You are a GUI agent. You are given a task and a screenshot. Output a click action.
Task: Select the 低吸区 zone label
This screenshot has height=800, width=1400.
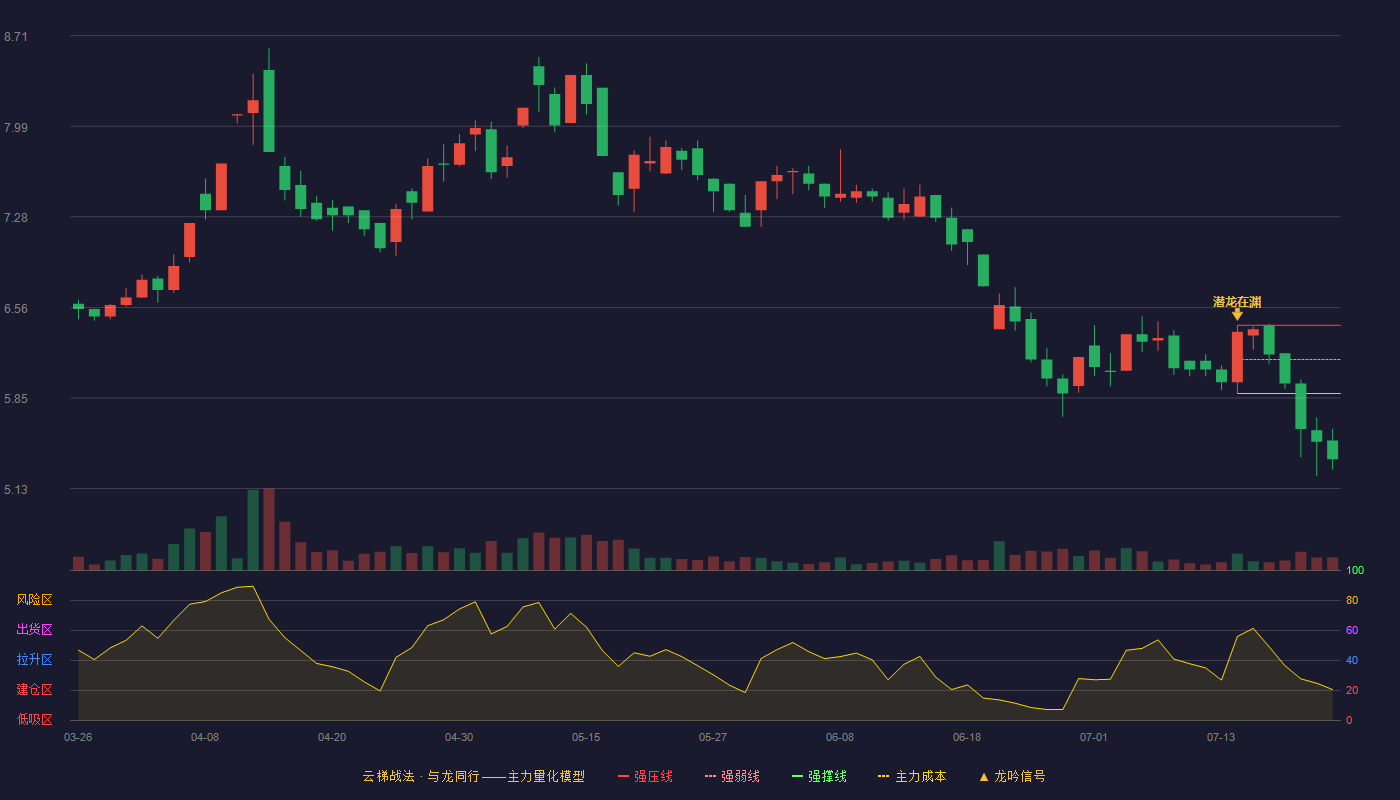[x=34, y=719]
